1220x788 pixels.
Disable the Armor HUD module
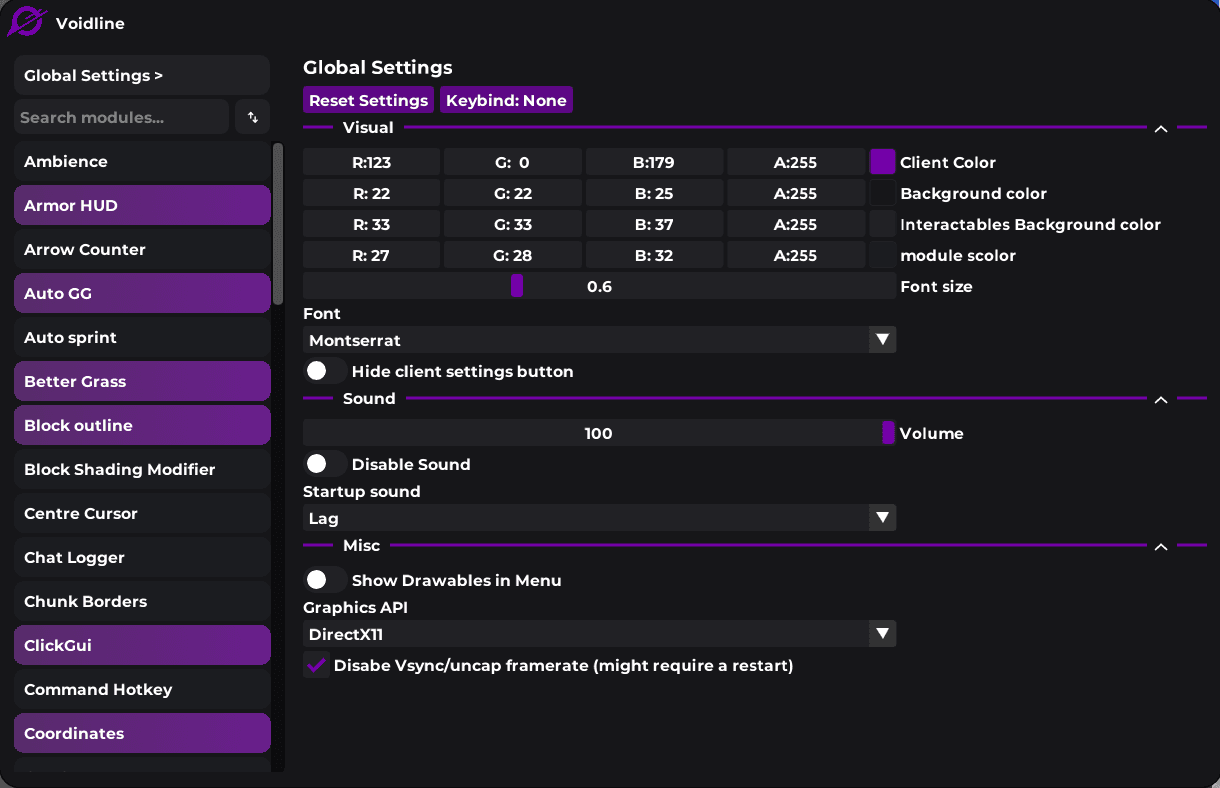click(142, 205)
